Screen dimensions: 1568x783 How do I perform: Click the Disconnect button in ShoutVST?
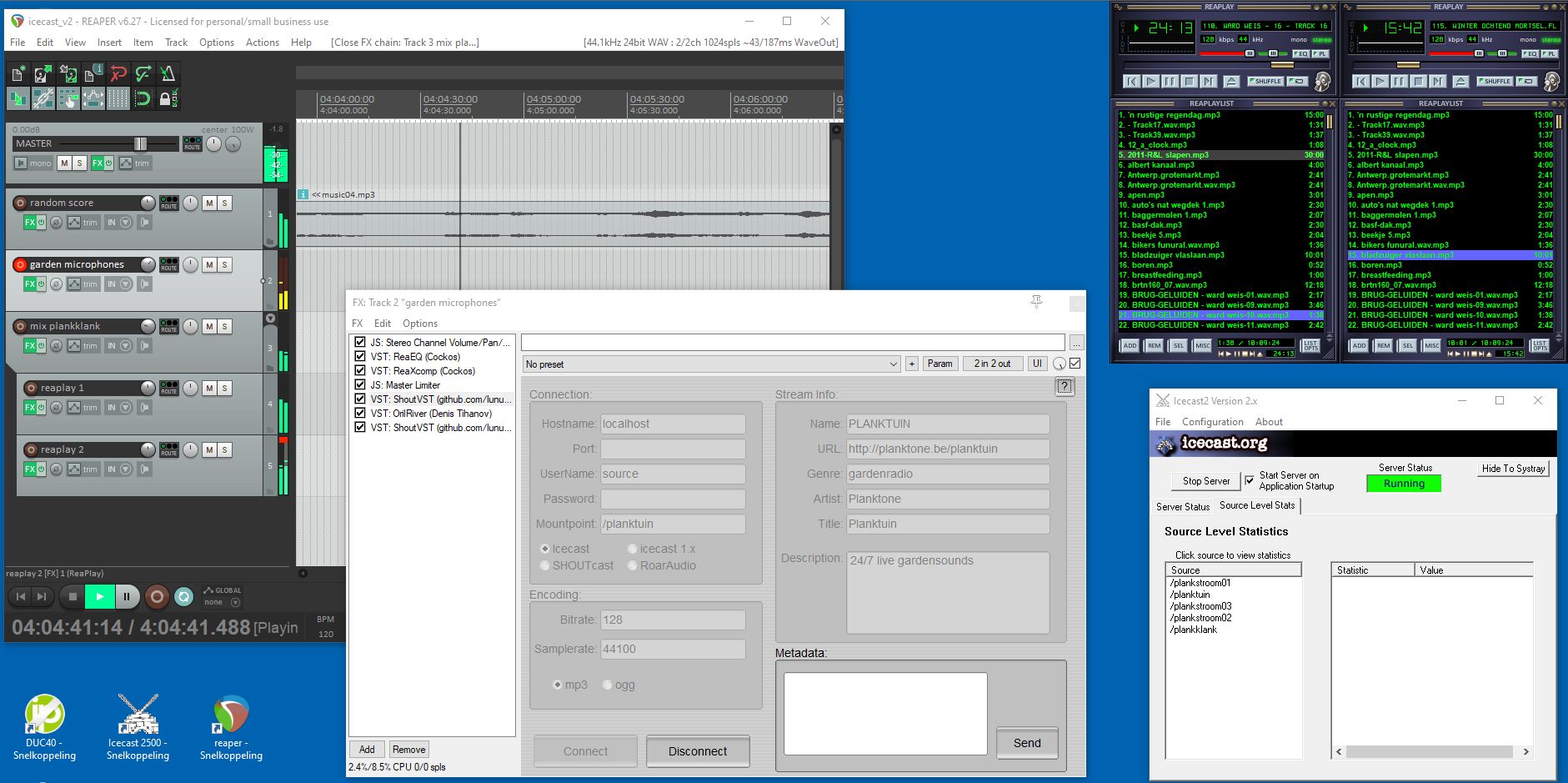[697, 751]
